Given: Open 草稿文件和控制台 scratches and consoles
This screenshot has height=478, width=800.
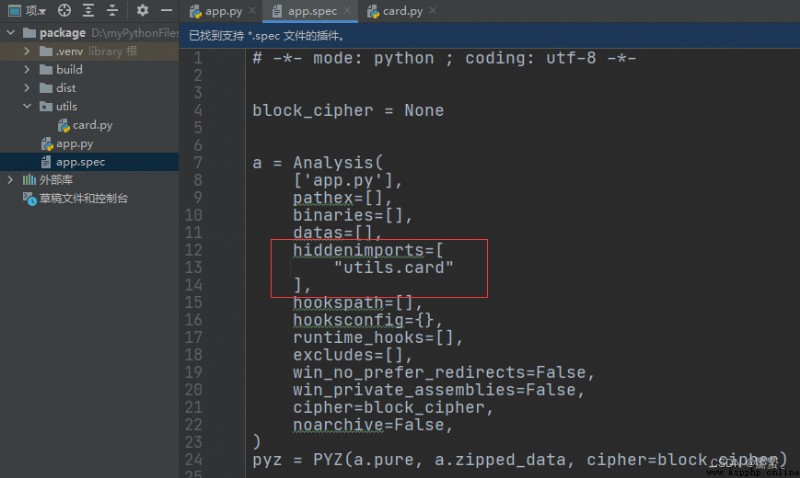Looking at the screenshot, I should (x=89, y=198).
